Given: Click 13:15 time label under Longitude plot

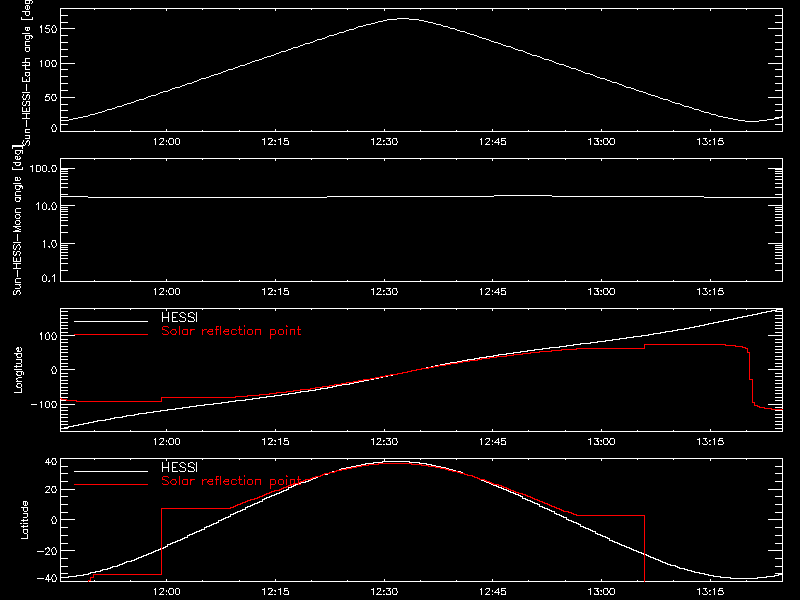Looking at the screenshot, I should pos(710,442).
